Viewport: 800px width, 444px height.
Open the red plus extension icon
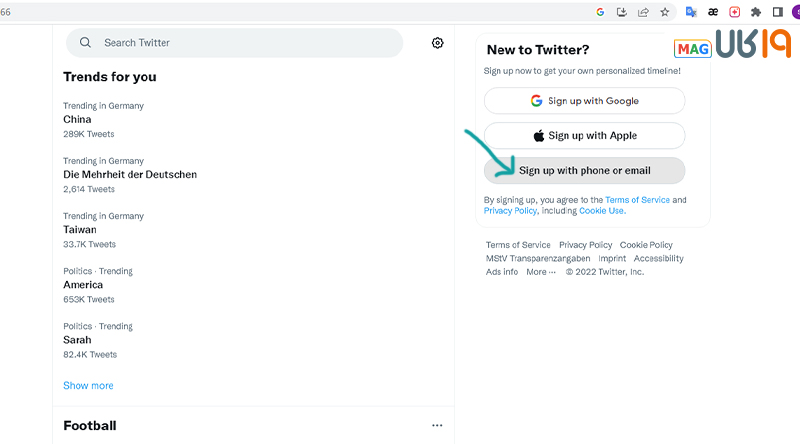tap(734, 12)
